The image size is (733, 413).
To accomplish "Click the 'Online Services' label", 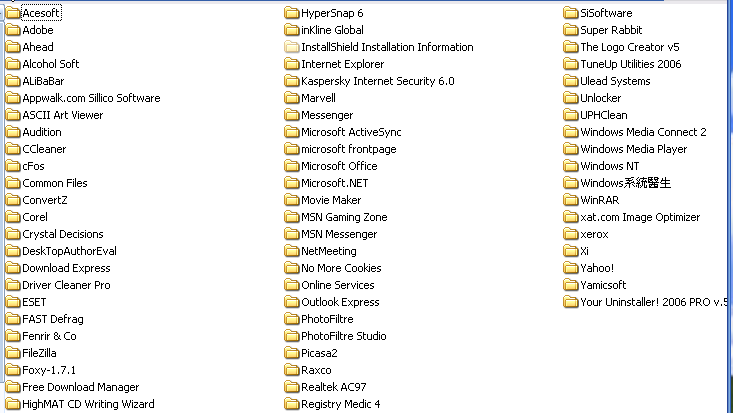I will pos(338,285).
